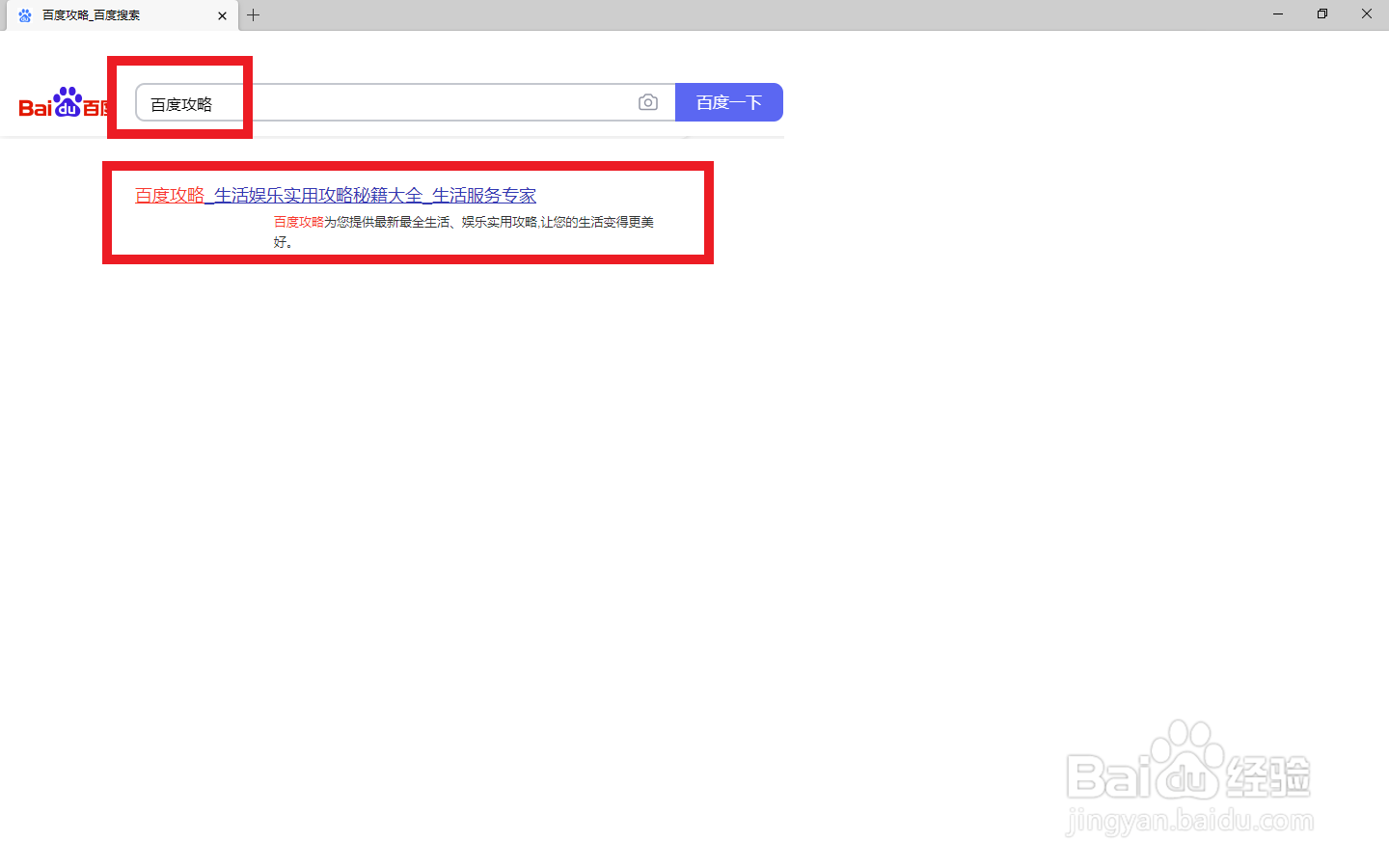Click the 百度一下 search button
Image resolution: width=1389 pixels, height=868 pixels.
729,102
